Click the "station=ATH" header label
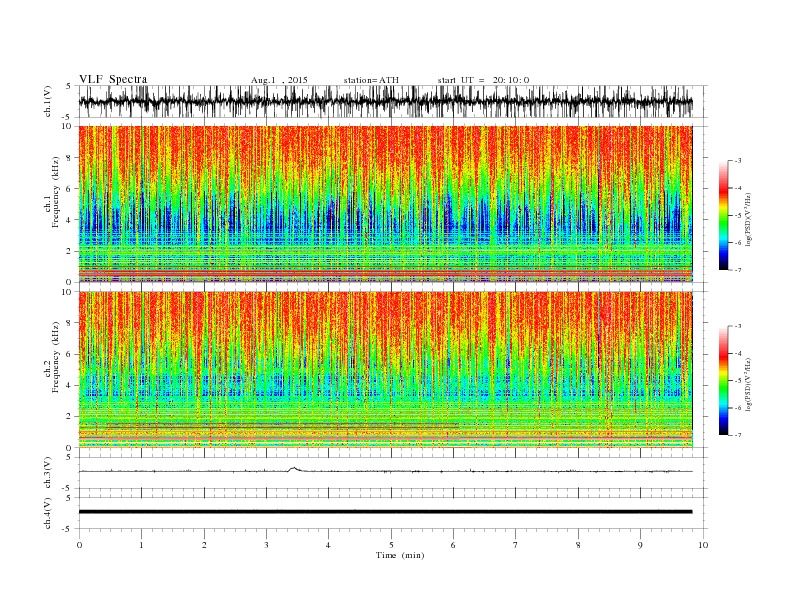 (371, 80)
